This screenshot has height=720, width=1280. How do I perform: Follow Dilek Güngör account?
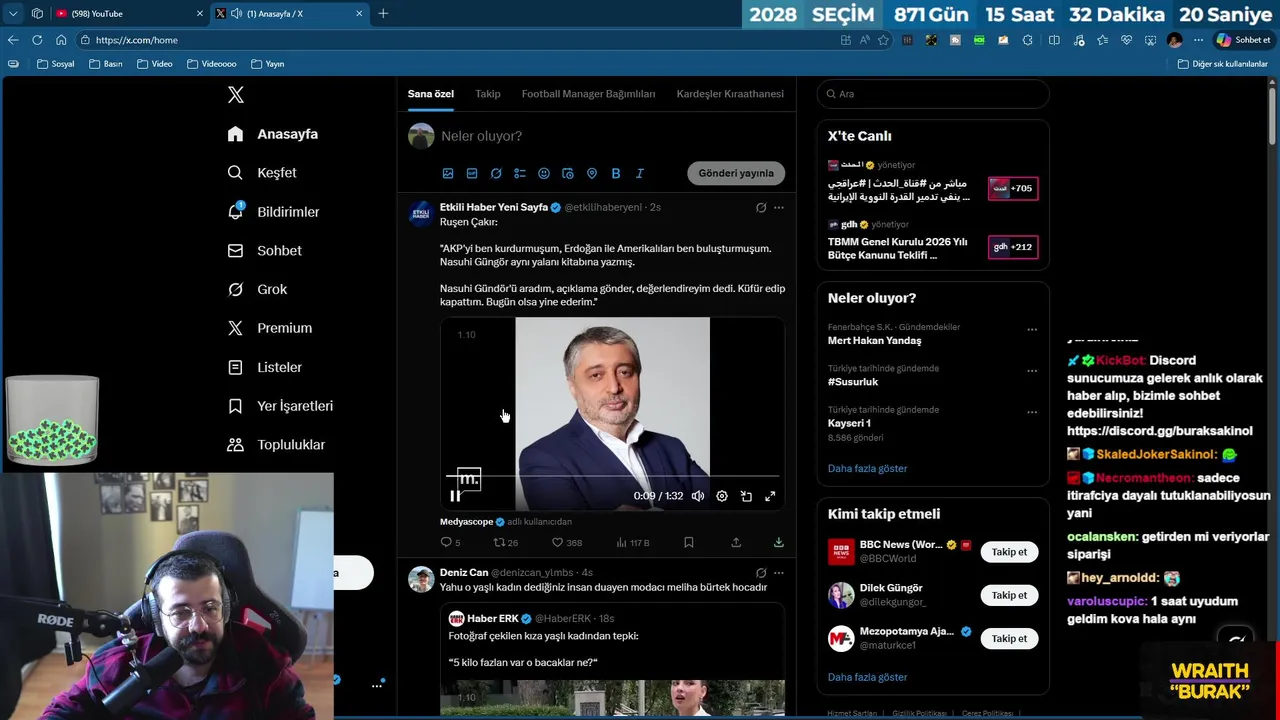(1009, 595)
